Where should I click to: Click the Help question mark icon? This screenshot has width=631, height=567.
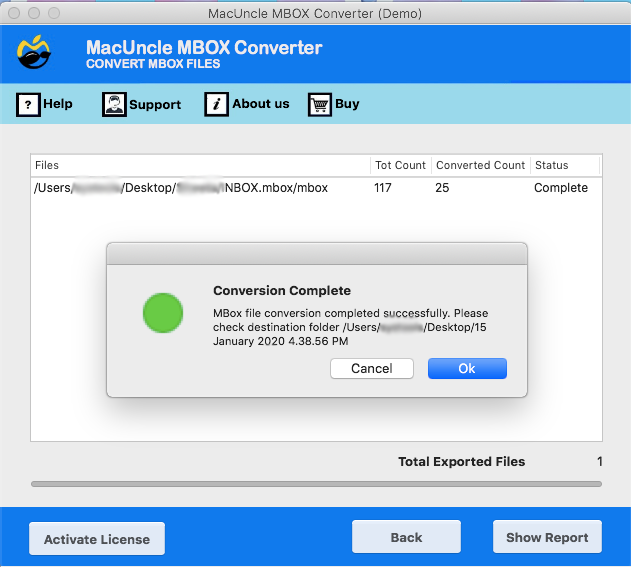point(28,105)
